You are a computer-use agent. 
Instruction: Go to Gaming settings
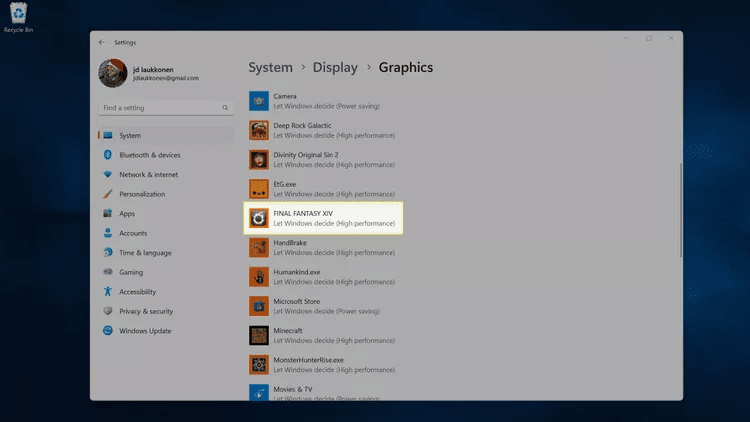pos(166,272)
